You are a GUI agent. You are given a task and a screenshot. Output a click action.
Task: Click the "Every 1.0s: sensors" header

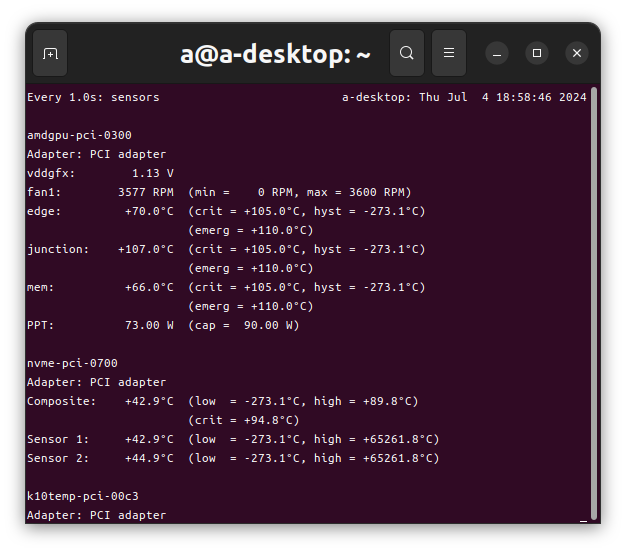[x=93, y=97]
